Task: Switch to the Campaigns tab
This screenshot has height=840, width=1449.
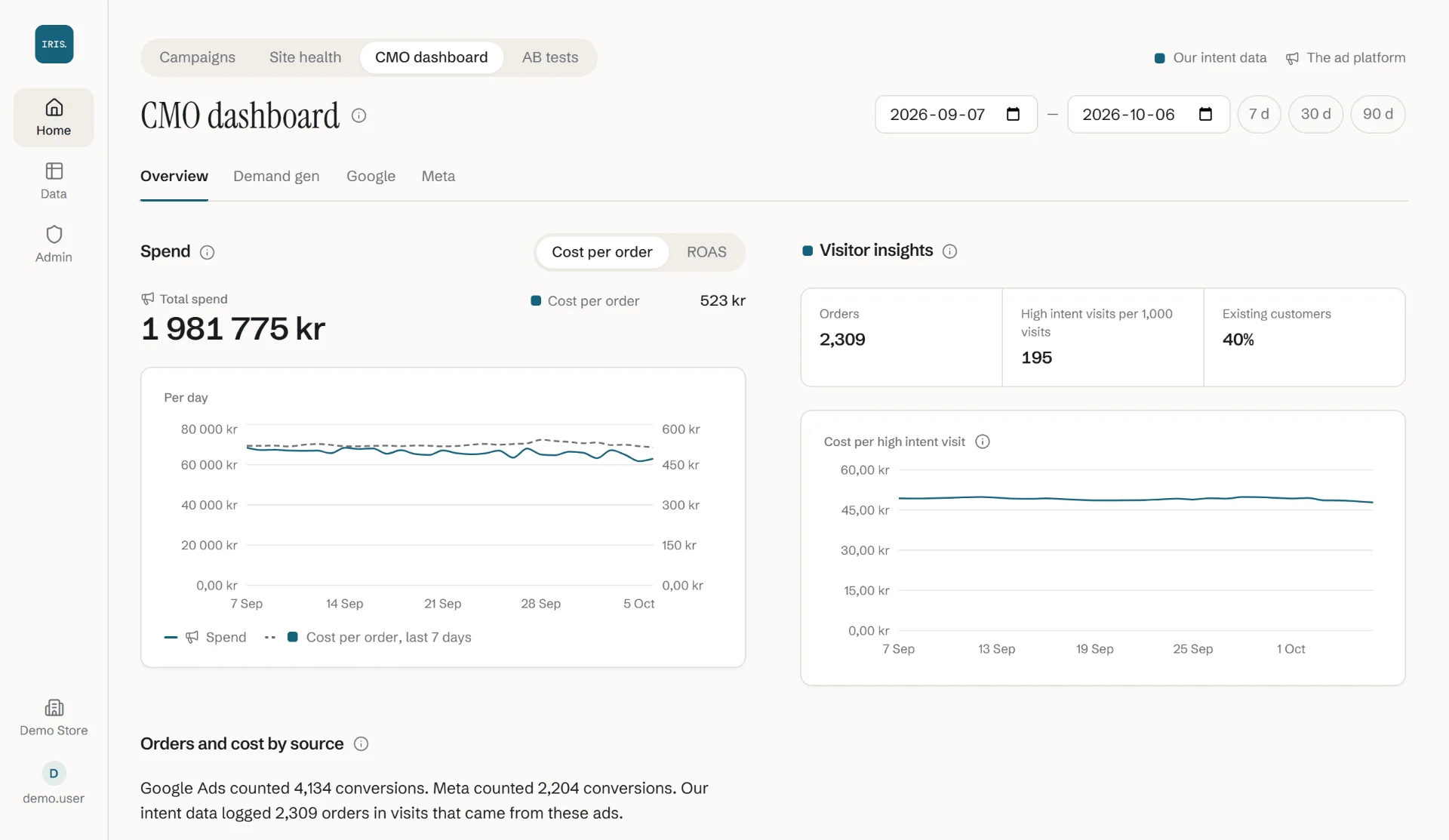Action: point(197,57)
